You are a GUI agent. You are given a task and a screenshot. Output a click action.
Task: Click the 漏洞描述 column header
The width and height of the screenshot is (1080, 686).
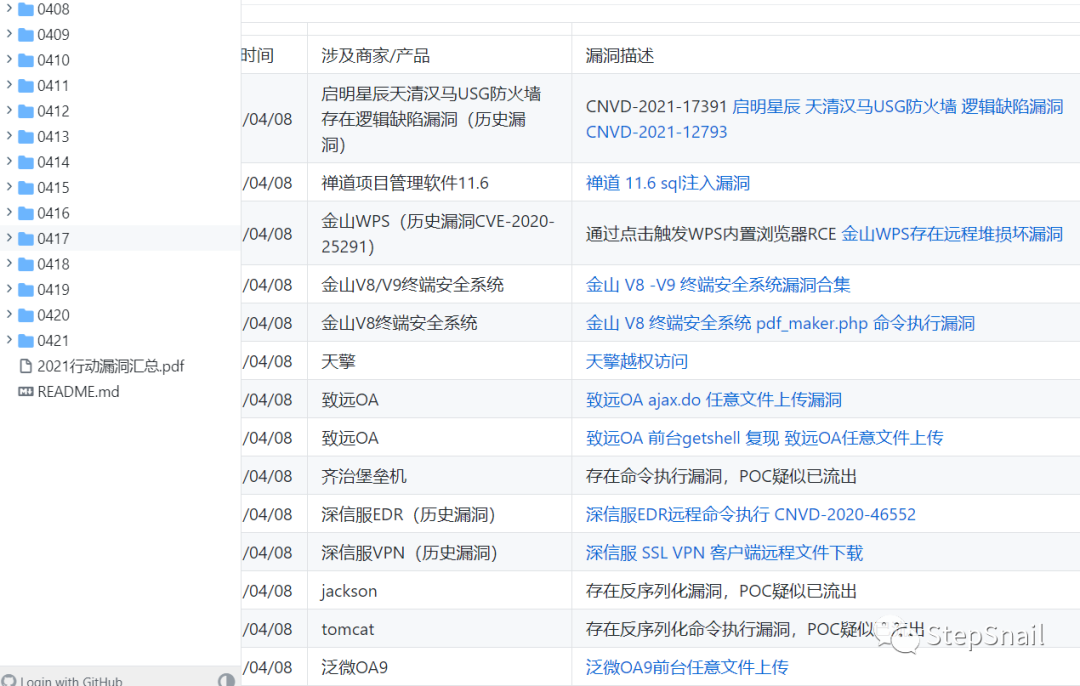click(x=620, y=55)
